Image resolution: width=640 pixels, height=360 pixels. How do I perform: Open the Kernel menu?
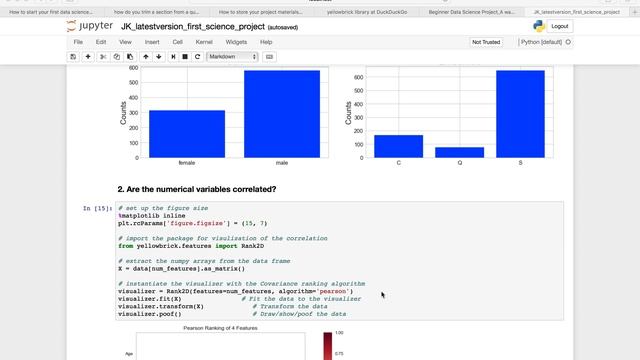point(204,42)
